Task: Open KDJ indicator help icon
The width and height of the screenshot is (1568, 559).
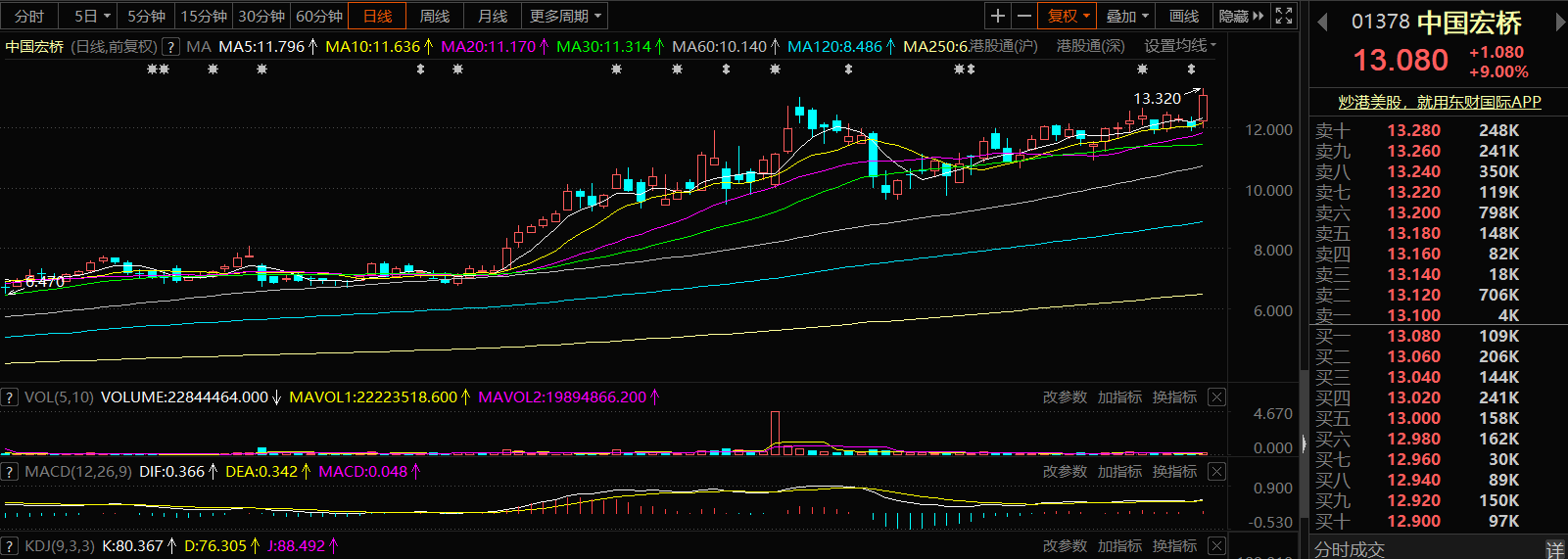Action: coord(10,545)
